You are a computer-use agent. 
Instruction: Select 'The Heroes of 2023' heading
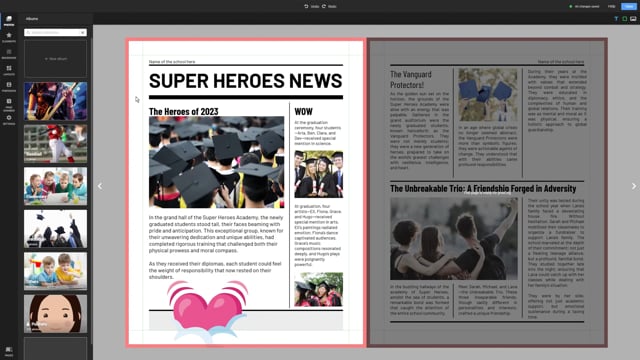(184, 111)
